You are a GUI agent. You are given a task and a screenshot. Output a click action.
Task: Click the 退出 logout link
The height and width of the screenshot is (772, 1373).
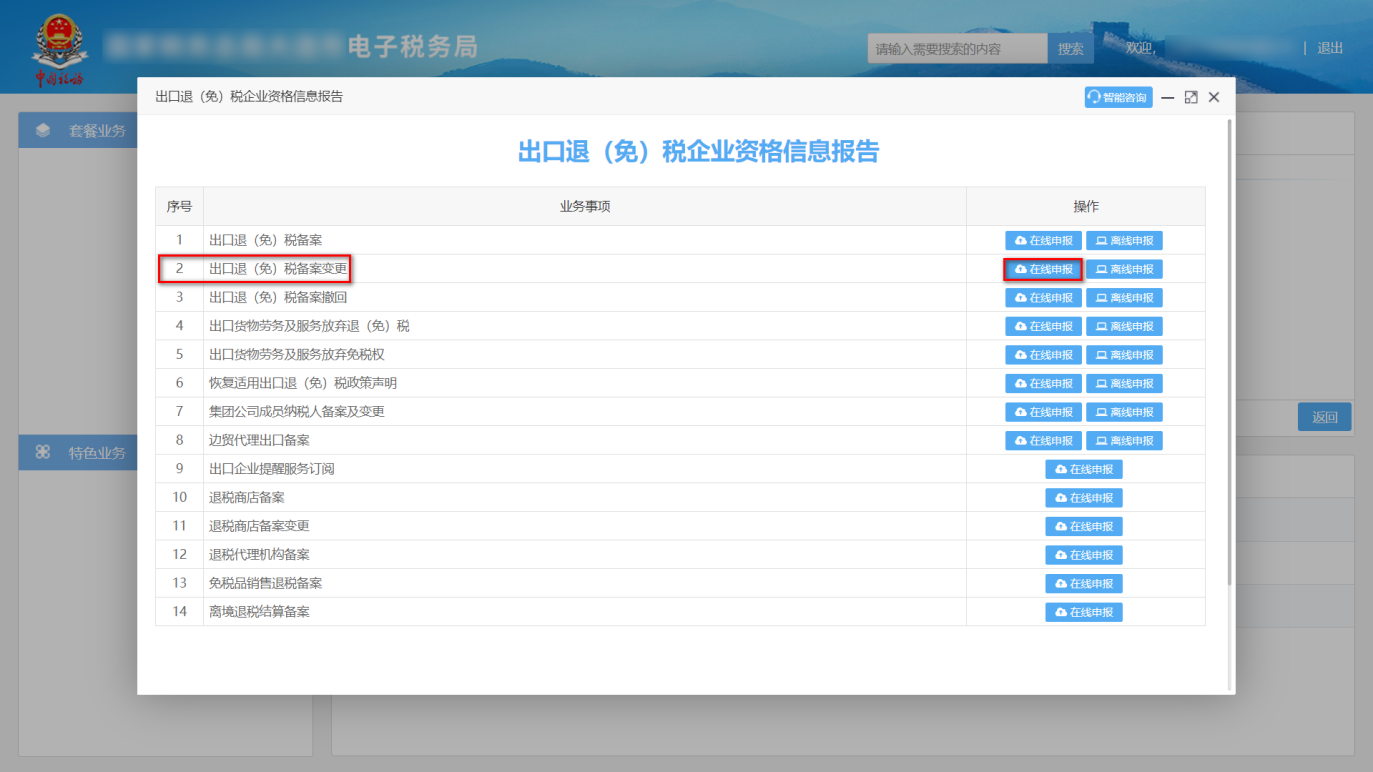(1330, 47)
